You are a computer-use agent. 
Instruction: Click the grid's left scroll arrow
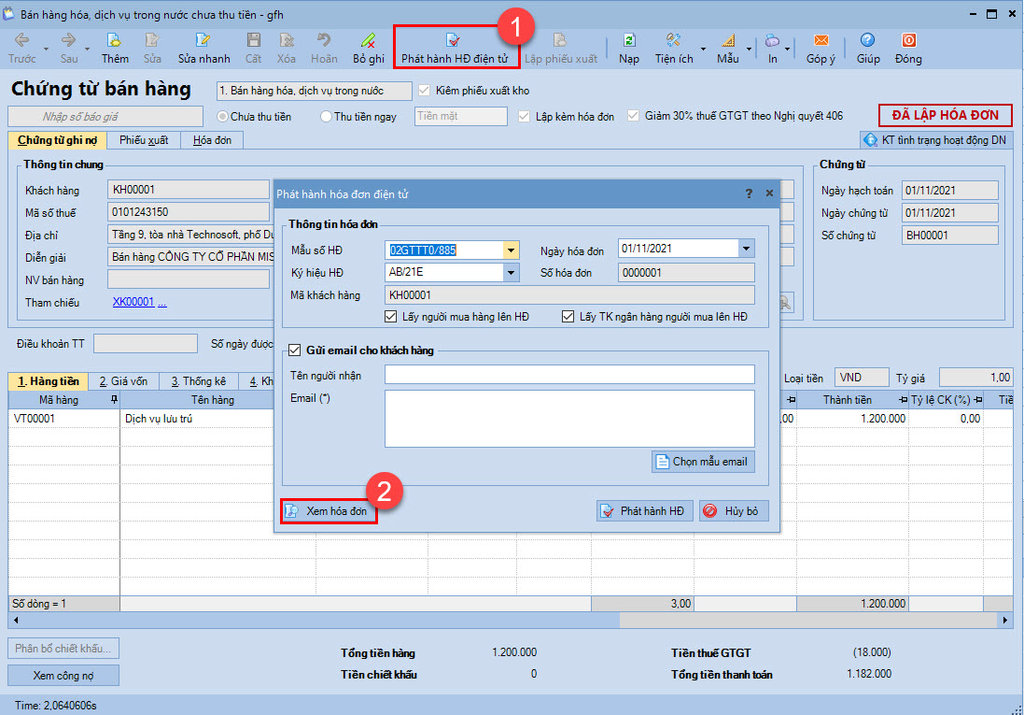[x=16, y=620]
